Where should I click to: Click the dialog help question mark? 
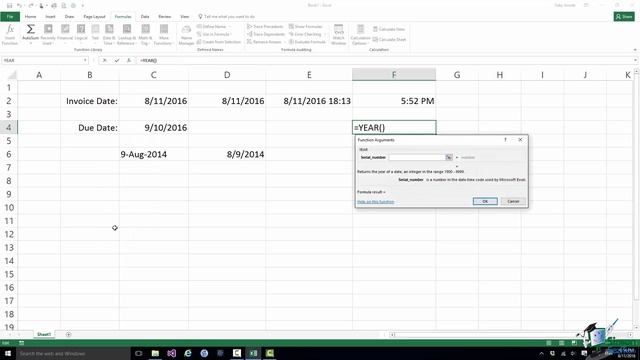[505, 140]
